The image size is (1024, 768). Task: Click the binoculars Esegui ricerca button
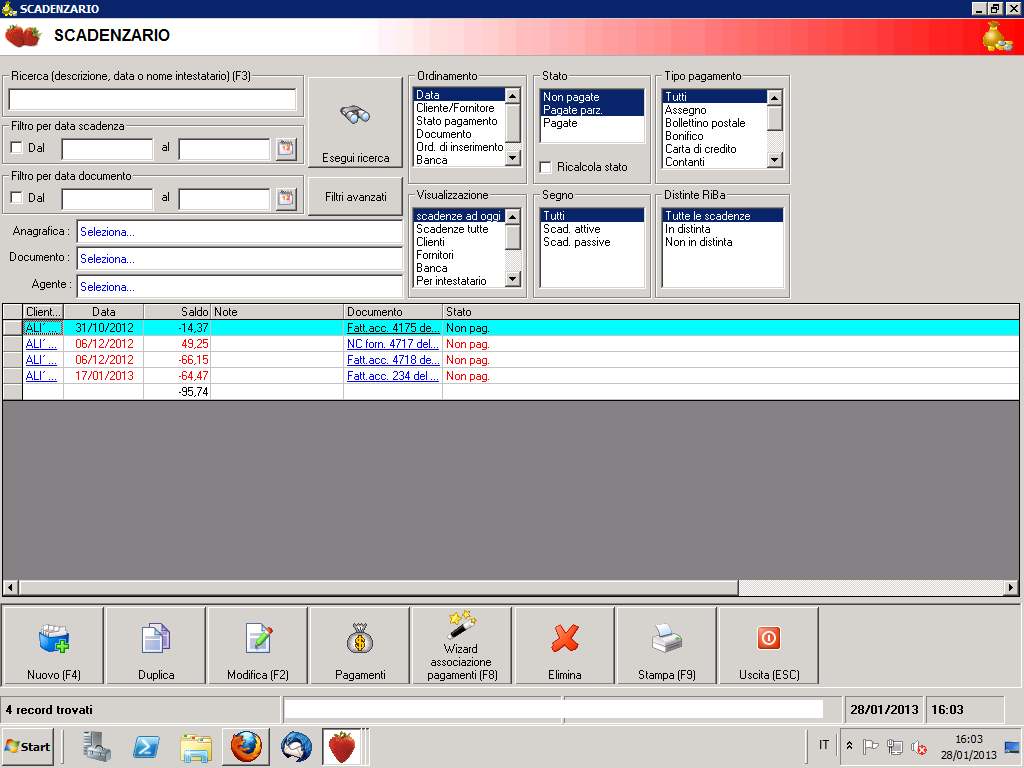tap(355, 124)
